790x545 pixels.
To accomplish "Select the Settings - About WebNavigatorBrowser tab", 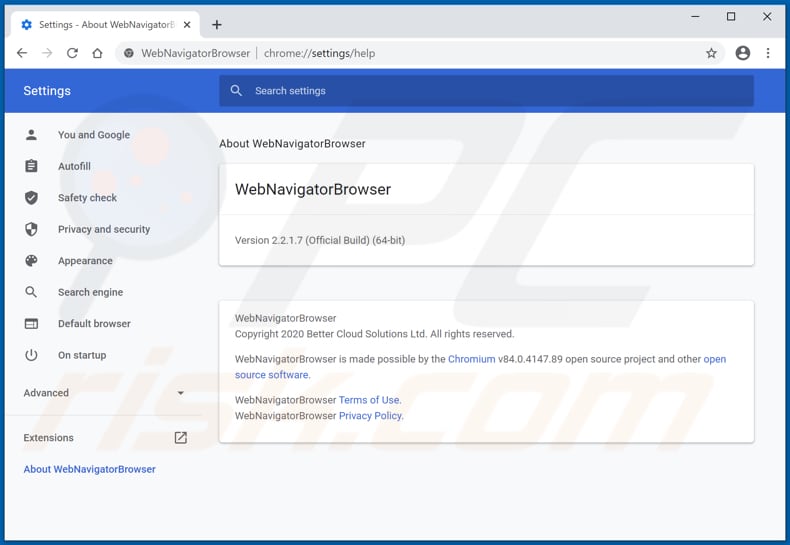I will point(105,25).
